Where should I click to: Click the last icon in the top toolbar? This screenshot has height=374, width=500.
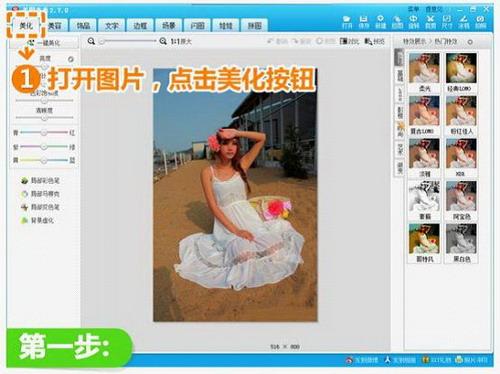coord(480,22)
